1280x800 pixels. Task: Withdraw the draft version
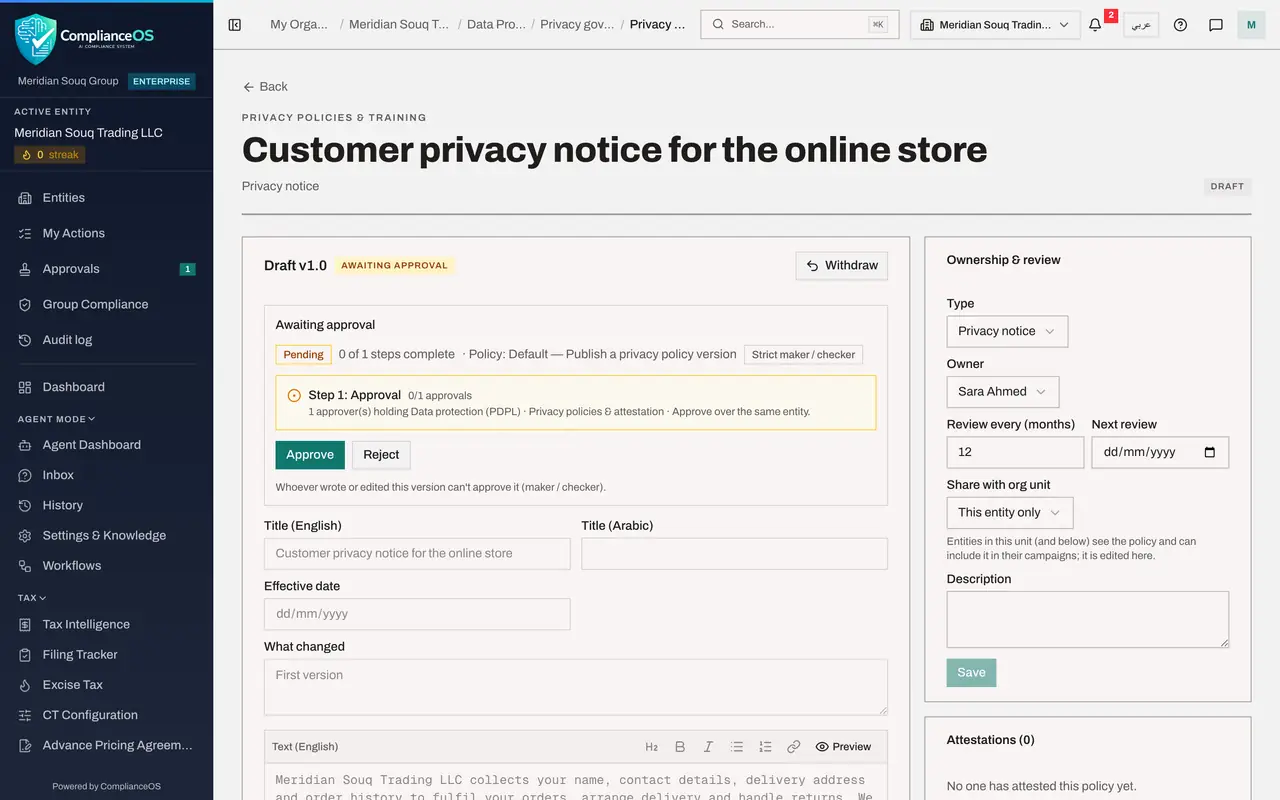pyautogui.click(x=842, y=265)
